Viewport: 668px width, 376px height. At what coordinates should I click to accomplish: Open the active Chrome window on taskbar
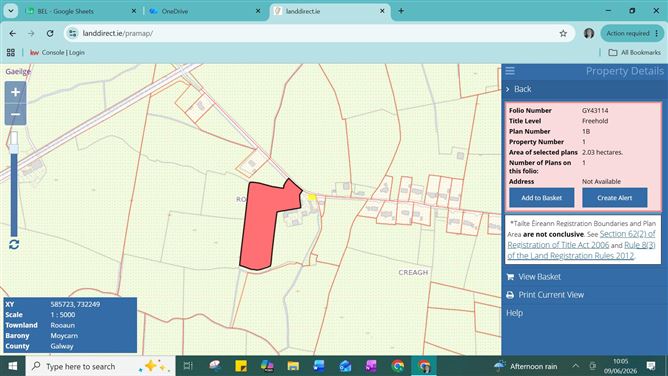point(424,366)
